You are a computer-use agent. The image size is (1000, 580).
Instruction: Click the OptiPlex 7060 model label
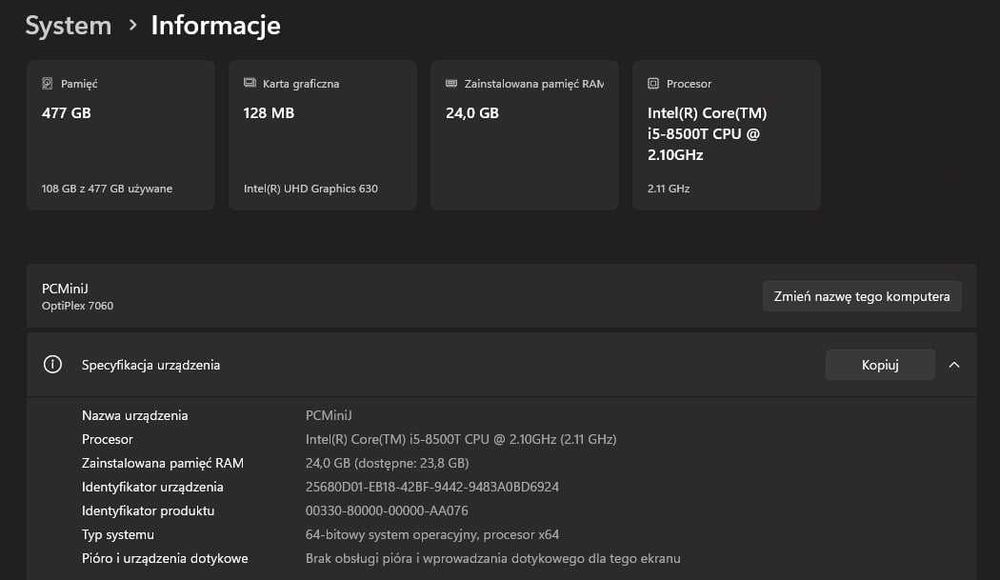[x=78, y=306]
